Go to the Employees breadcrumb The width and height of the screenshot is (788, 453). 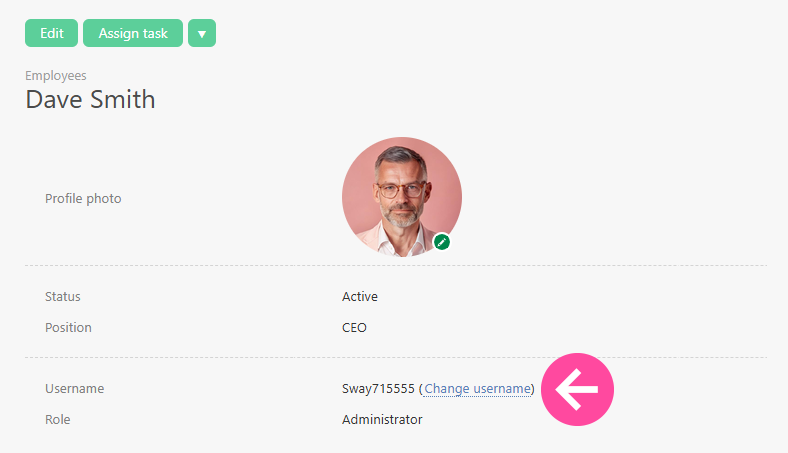[56, 75]
